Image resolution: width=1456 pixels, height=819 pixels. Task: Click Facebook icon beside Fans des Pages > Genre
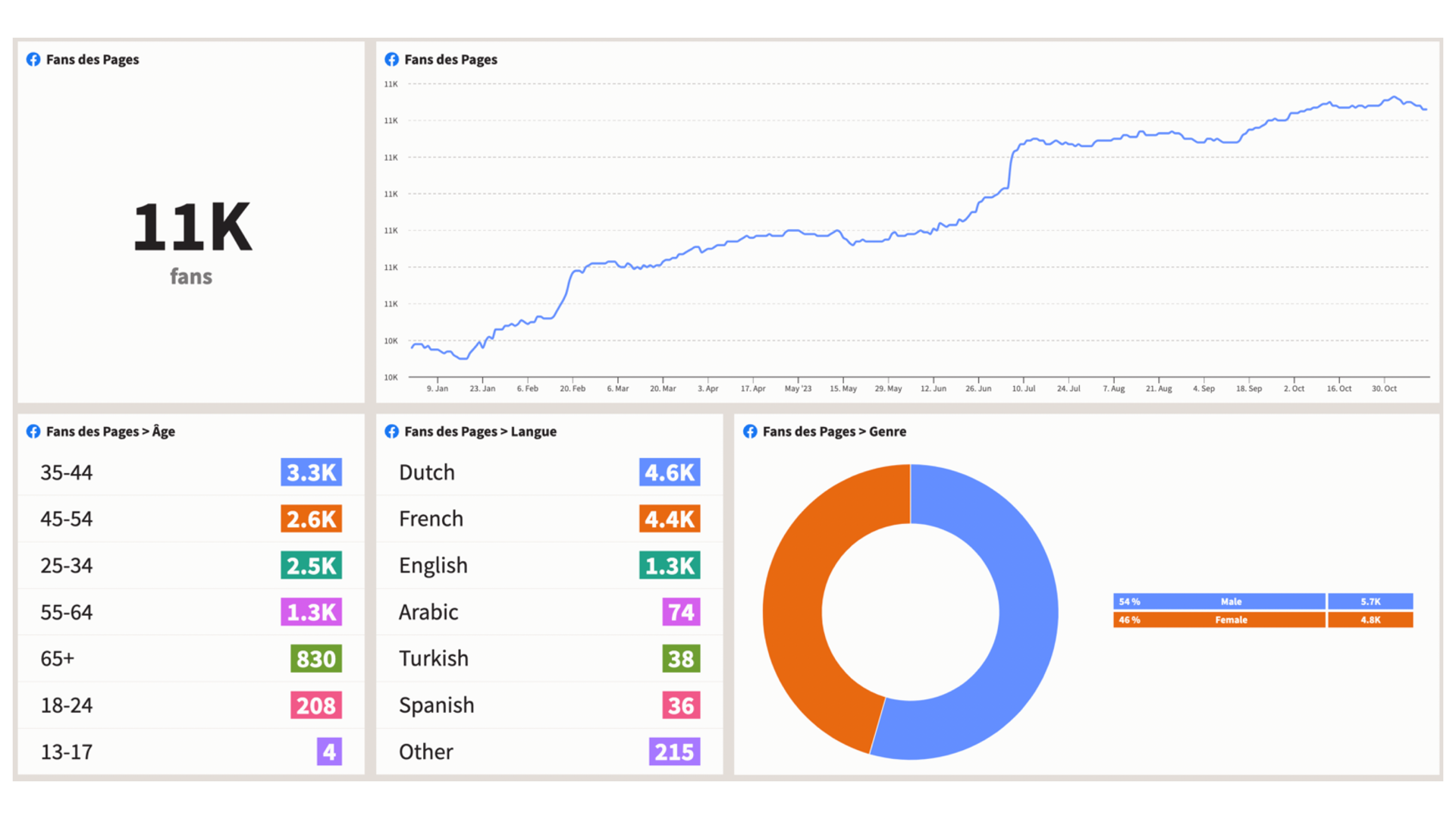[750, 431]
